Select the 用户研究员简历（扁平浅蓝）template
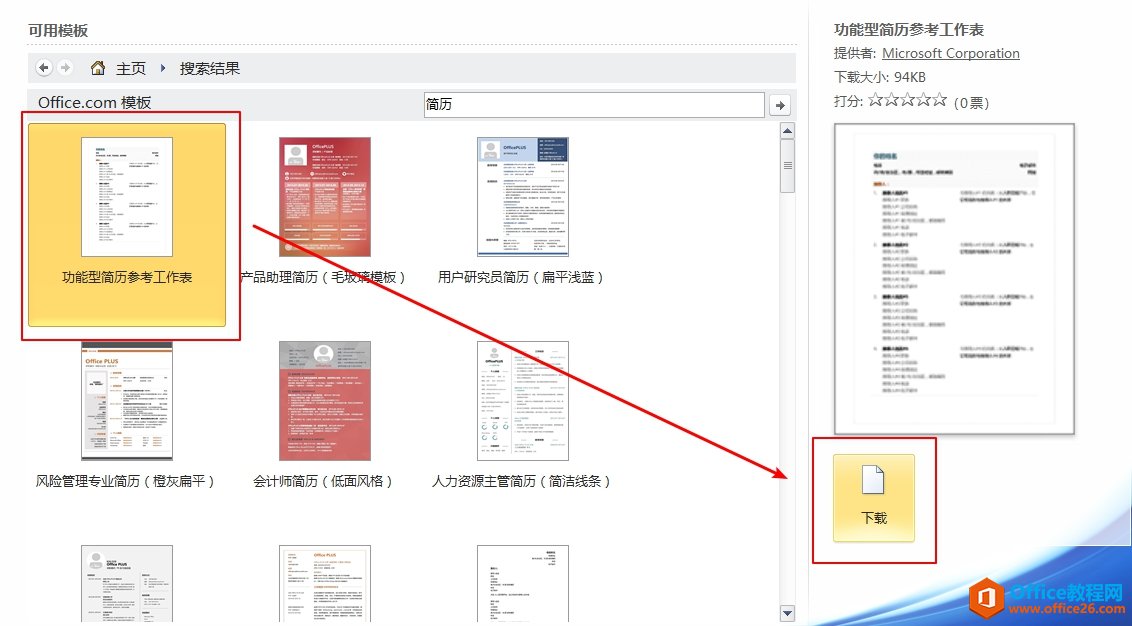This screenshot has height=626, width=1132. coord(523,196)
